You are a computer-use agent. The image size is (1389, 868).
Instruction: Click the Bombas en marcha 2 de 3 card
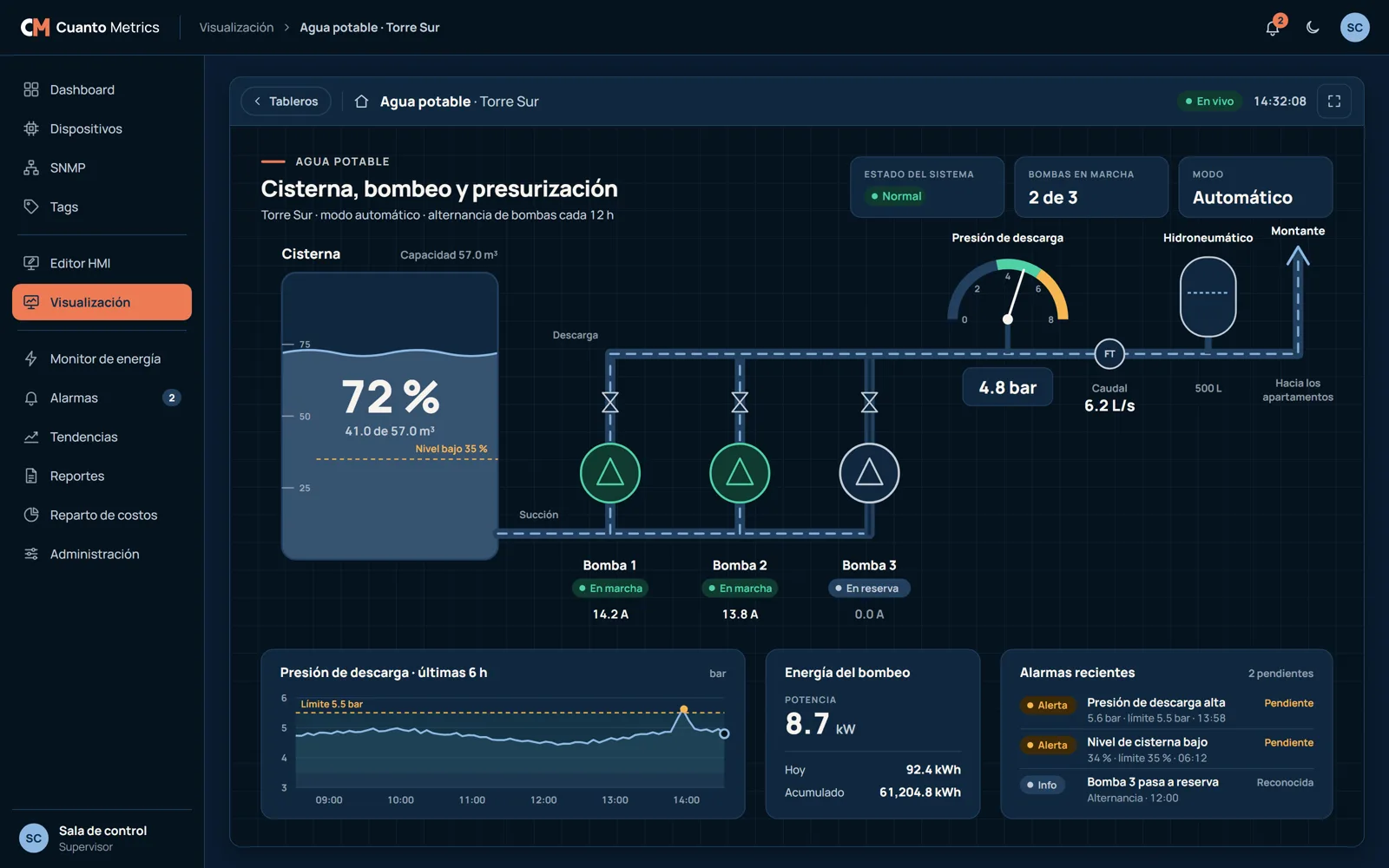click(x=1091, y=187)
